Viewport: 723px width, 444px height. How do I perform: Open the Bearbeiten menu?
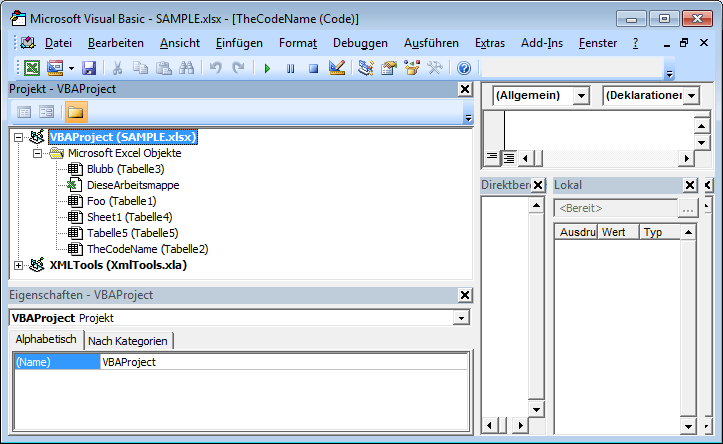click(x=116, y=43)
